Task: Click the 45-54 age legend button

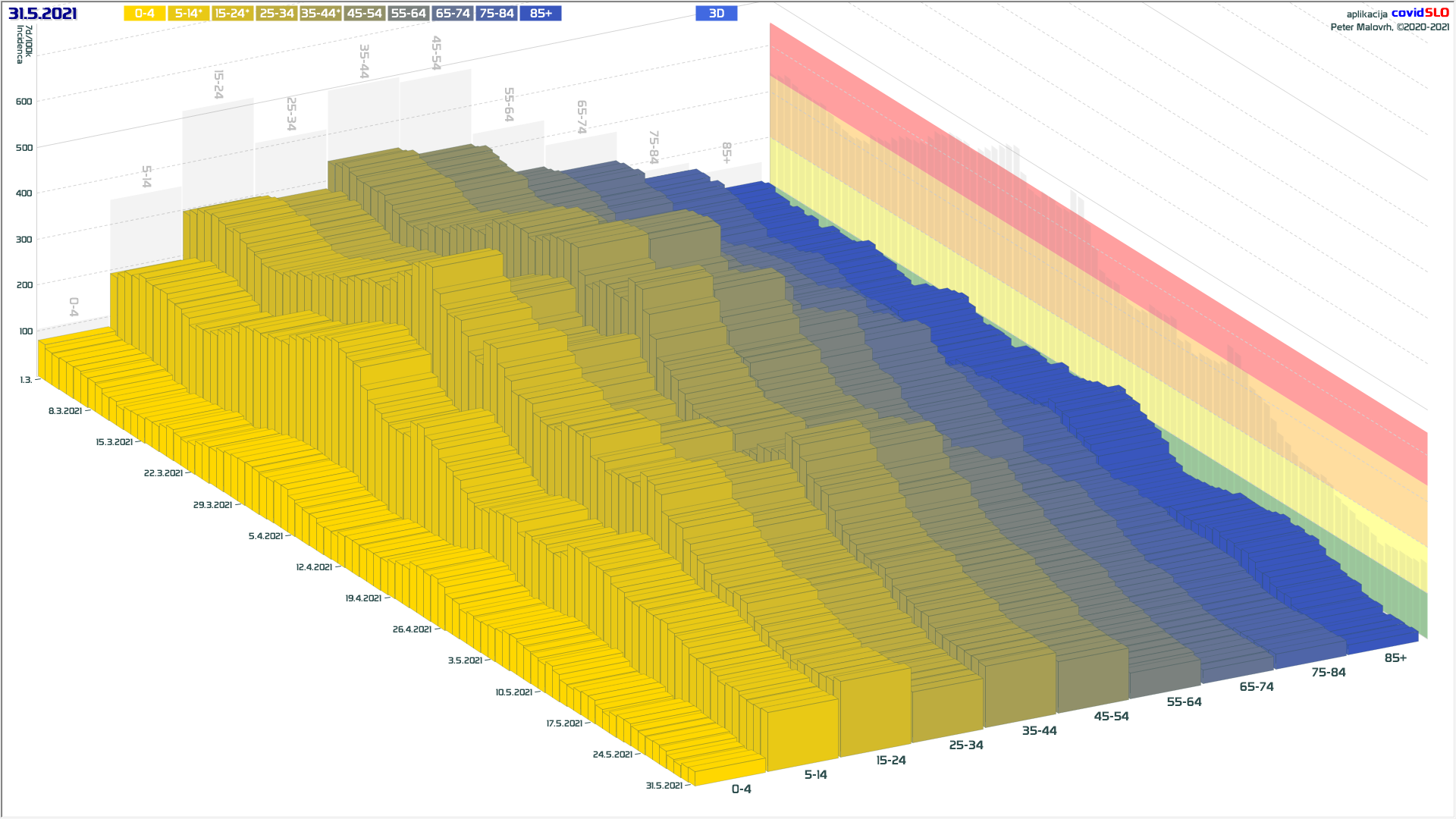Action: 364,14
